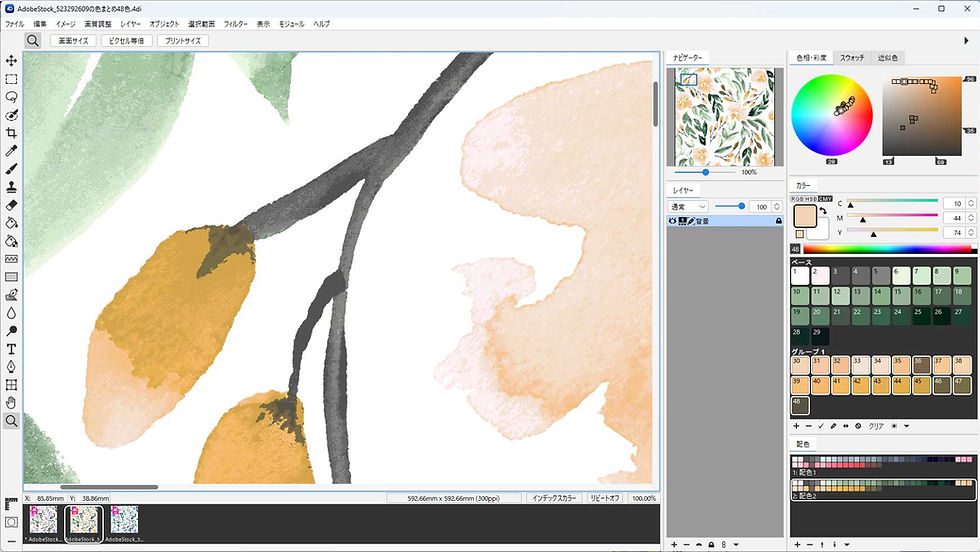
Task: Expand the color panel options arrow at top right
Action: (x=966, y=40)
